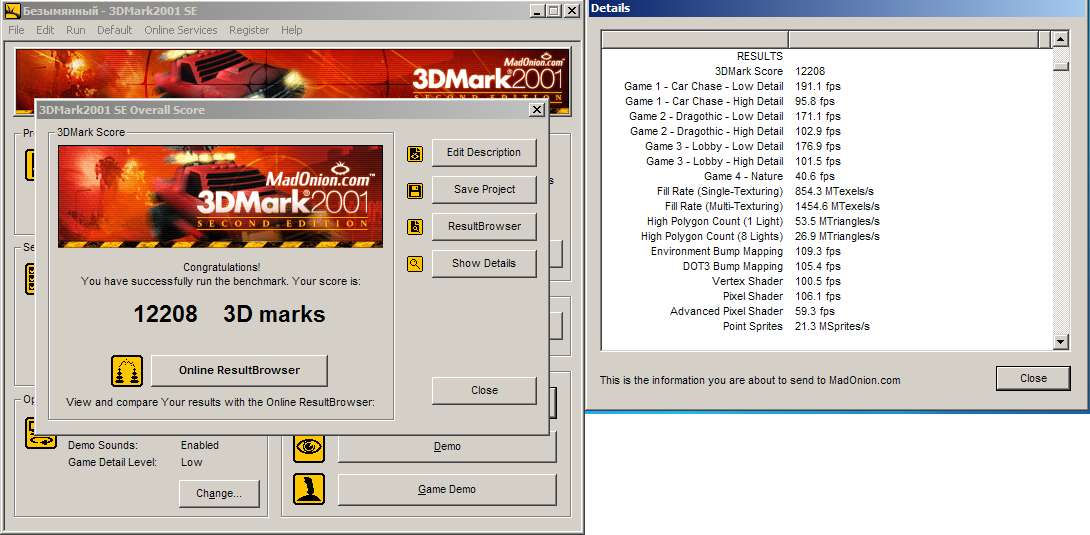Click the 3DMark2001 SE title bar app icon
The height and width of the screenshot is (535, 1090).
12,11
